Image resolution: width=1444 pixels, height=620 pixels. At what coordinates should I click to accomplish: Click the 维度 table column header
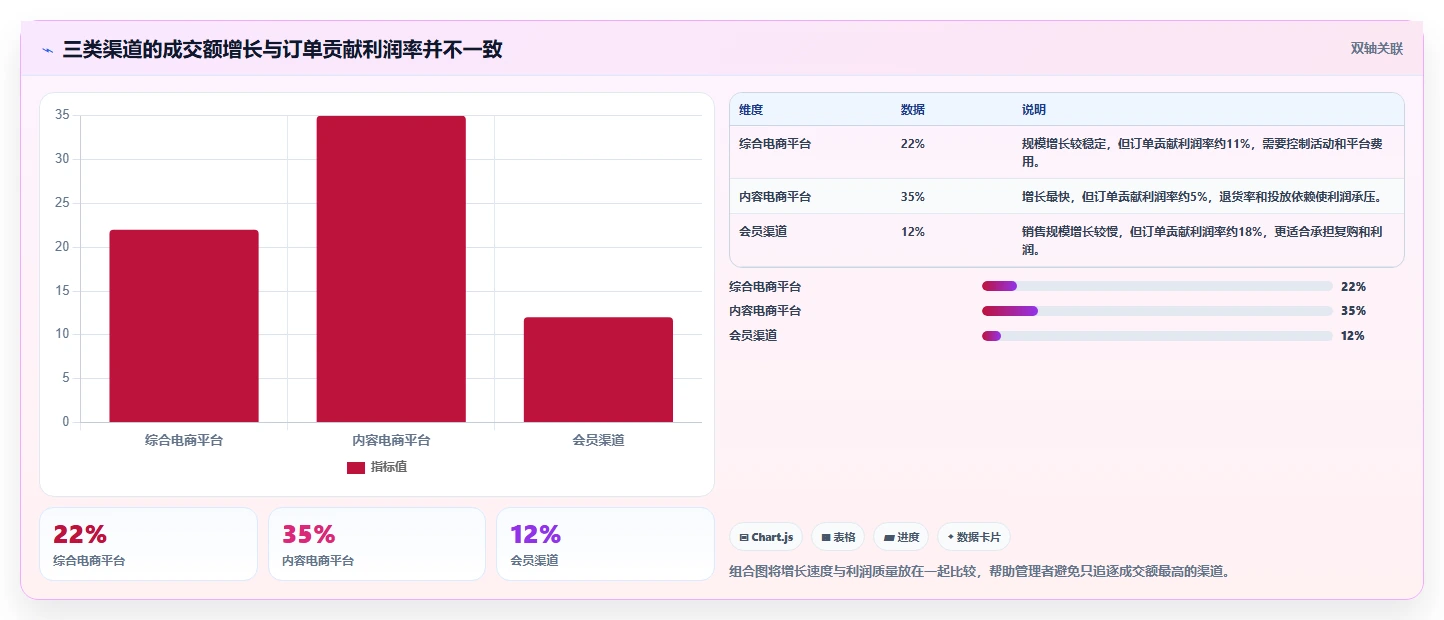pos(751,110)
